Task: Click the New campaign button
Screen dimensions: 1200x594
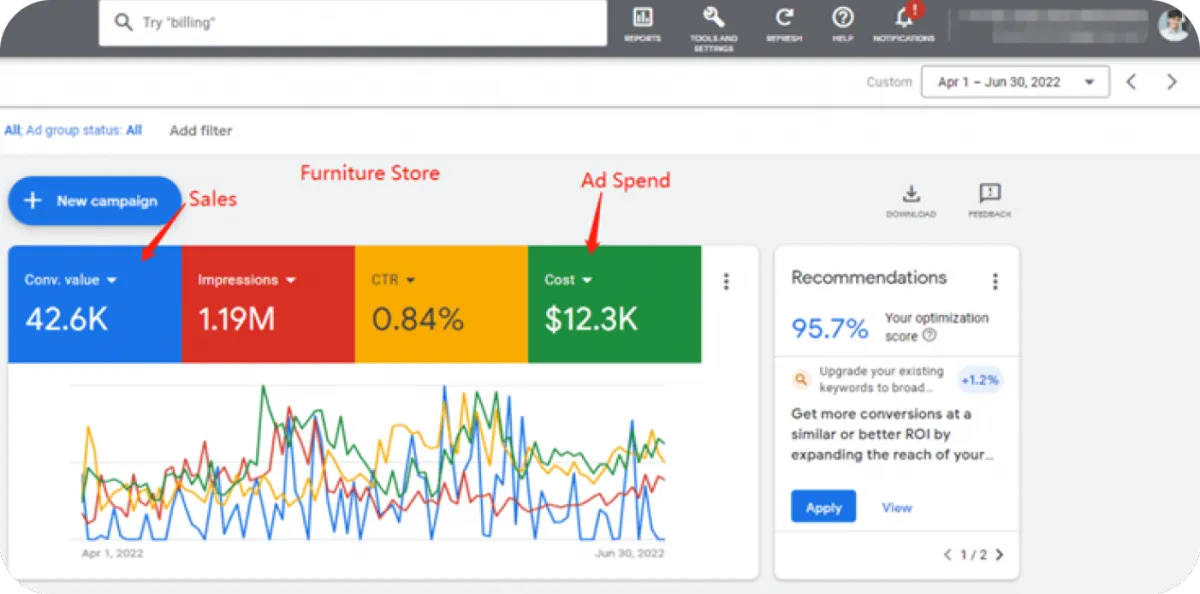Action: [94, 201]
